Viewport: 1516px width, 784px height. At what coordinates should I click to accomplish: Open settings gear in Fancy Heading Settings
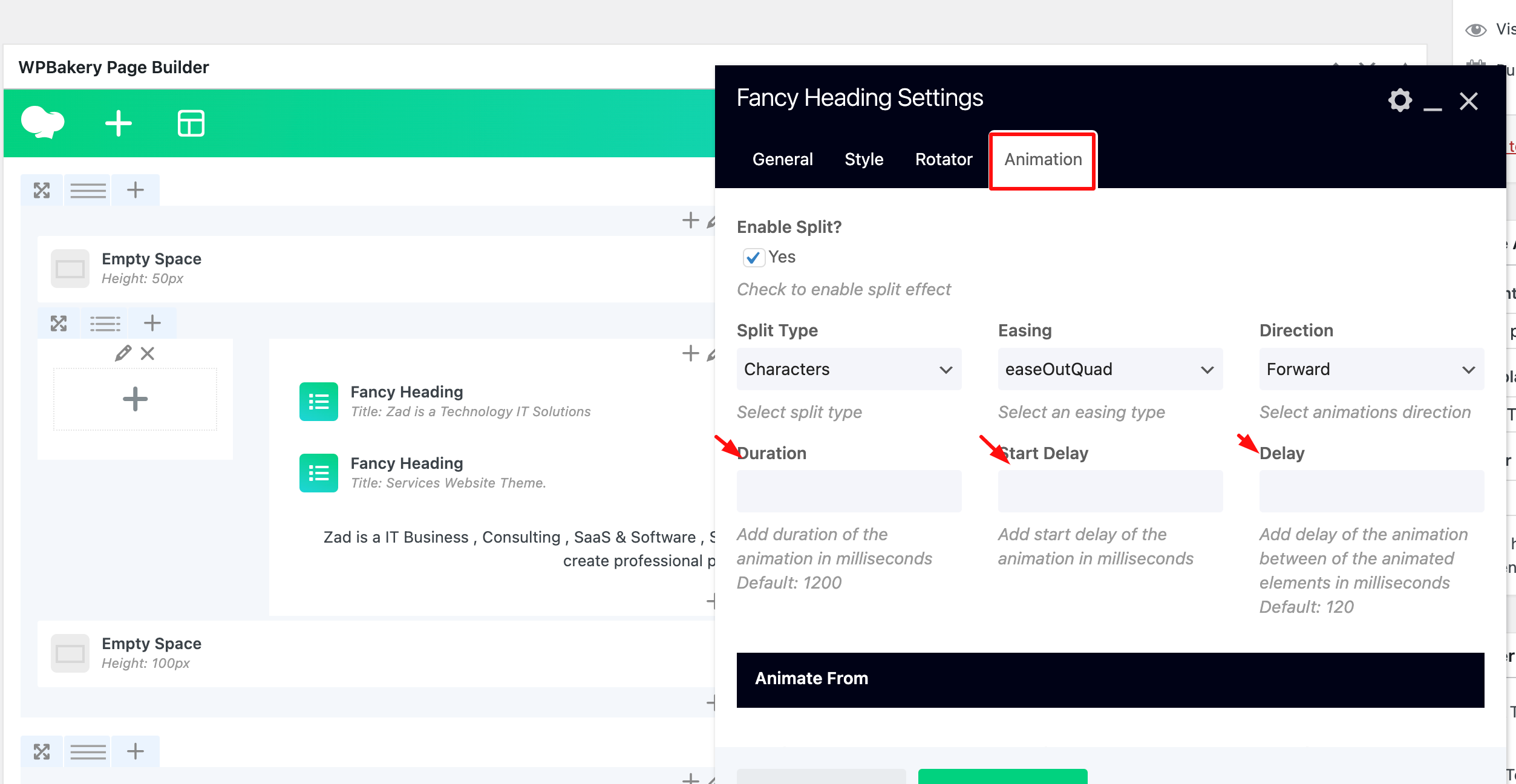click(1400, 100)
